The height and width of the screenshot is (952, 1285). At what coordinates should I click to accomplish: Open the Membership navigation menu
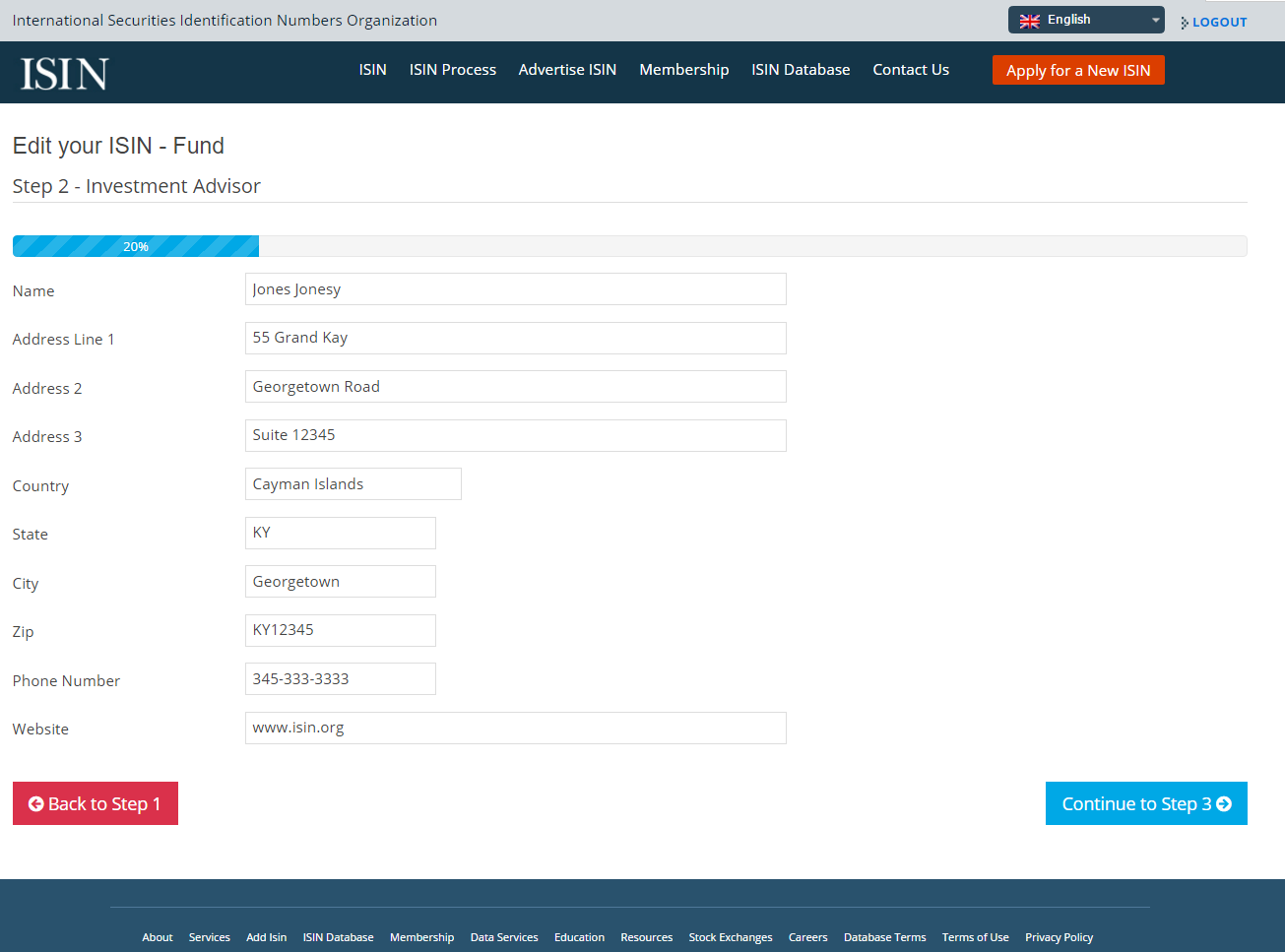[x=683, y=69]
